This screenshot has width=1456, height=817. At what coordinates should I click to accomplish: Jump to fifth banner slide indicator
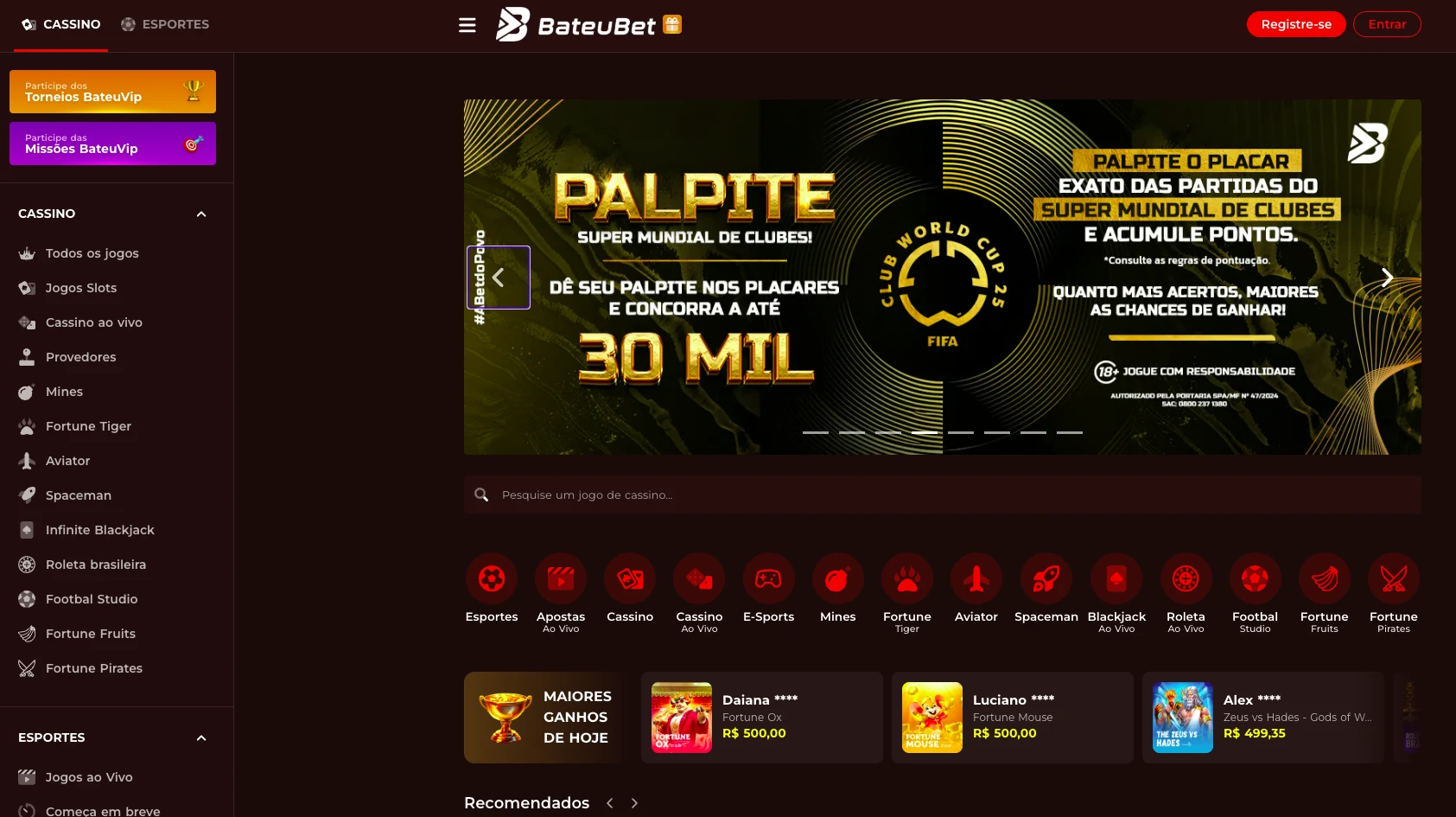click(x=961, y=432)
